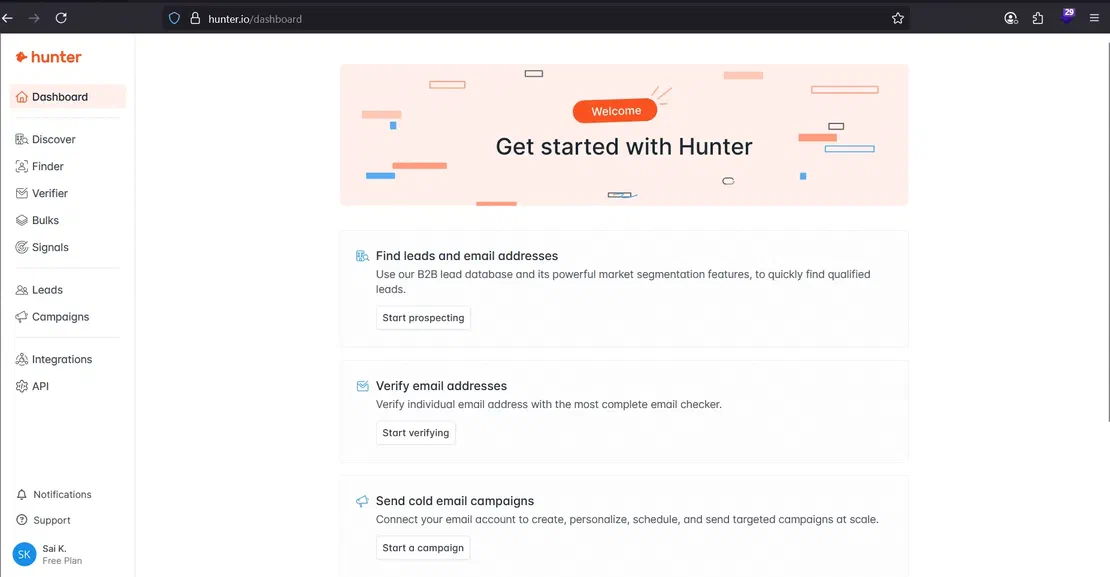Click the API gear icon
The image size is (1110, 577).
pos(22,386)
